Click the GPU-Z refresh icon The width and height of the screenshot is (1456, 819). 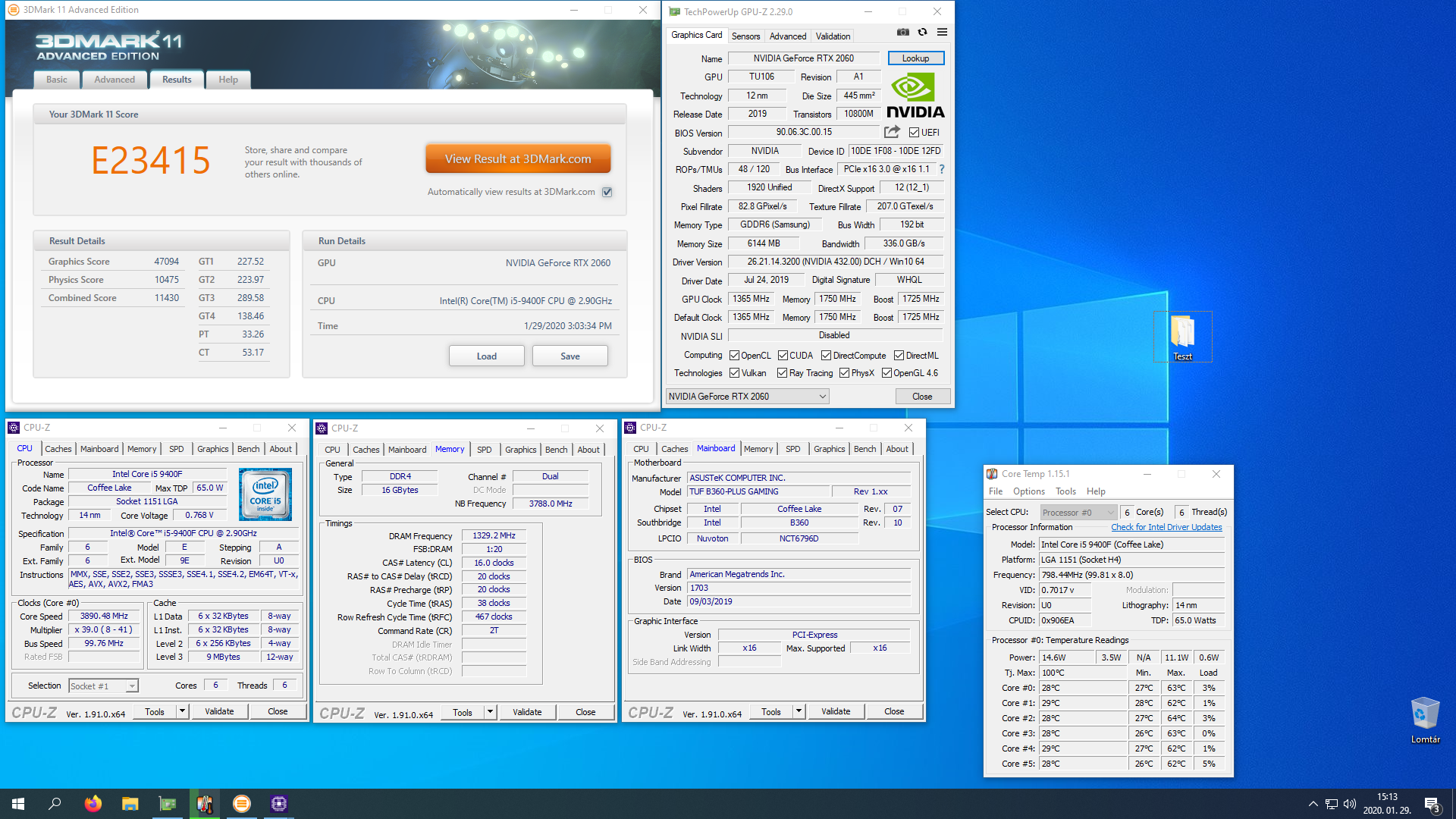922,32
